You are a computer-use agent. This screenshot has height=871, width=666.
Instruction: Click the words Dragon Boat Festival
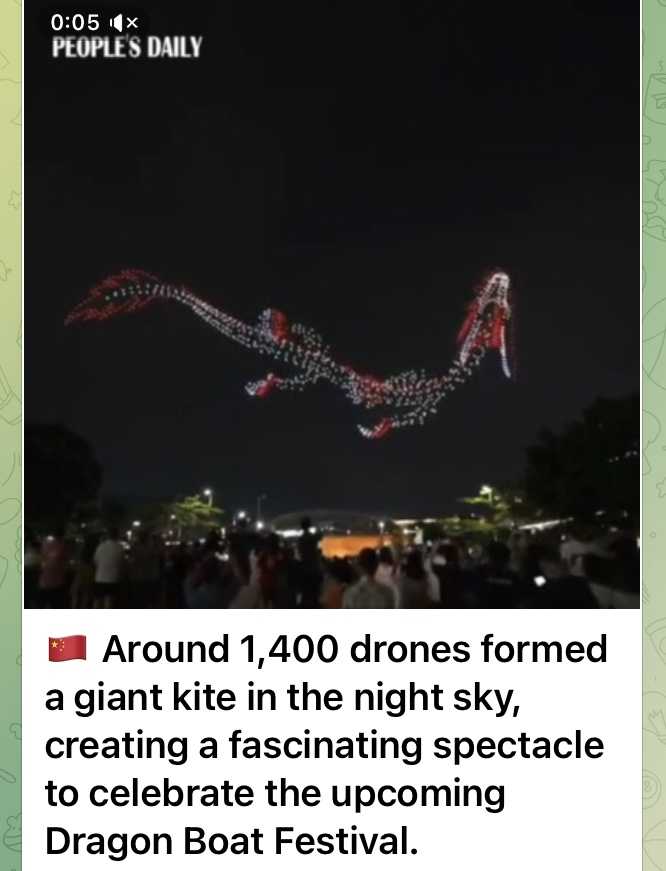tap(231, 841)
